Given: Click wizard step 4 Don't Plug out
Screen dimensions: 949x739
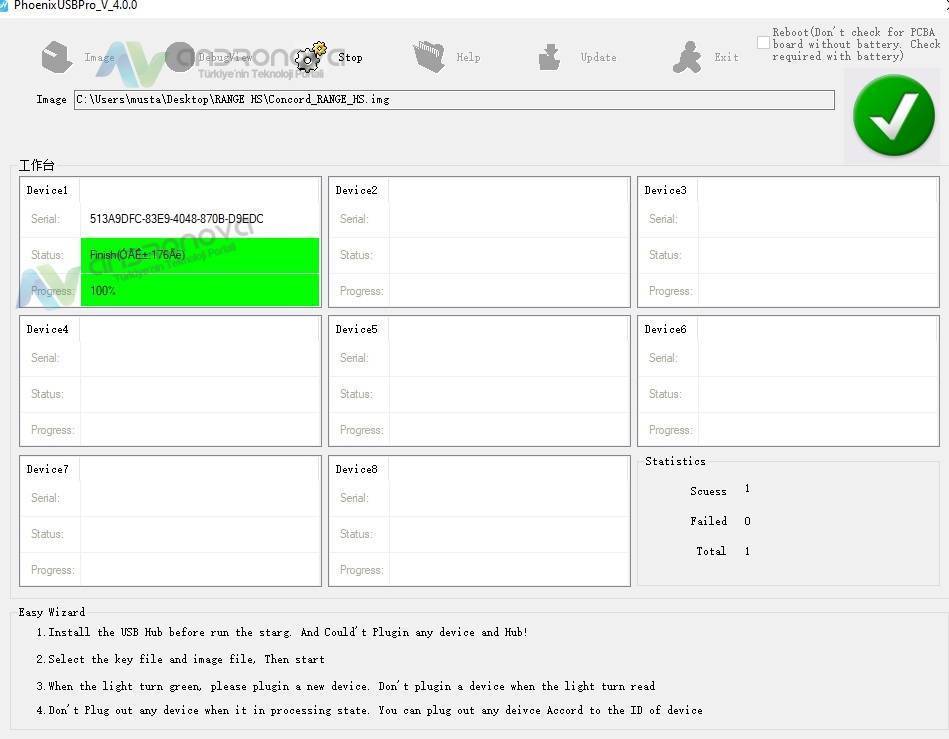Looking at the screenshot, I should coord(369,710).
